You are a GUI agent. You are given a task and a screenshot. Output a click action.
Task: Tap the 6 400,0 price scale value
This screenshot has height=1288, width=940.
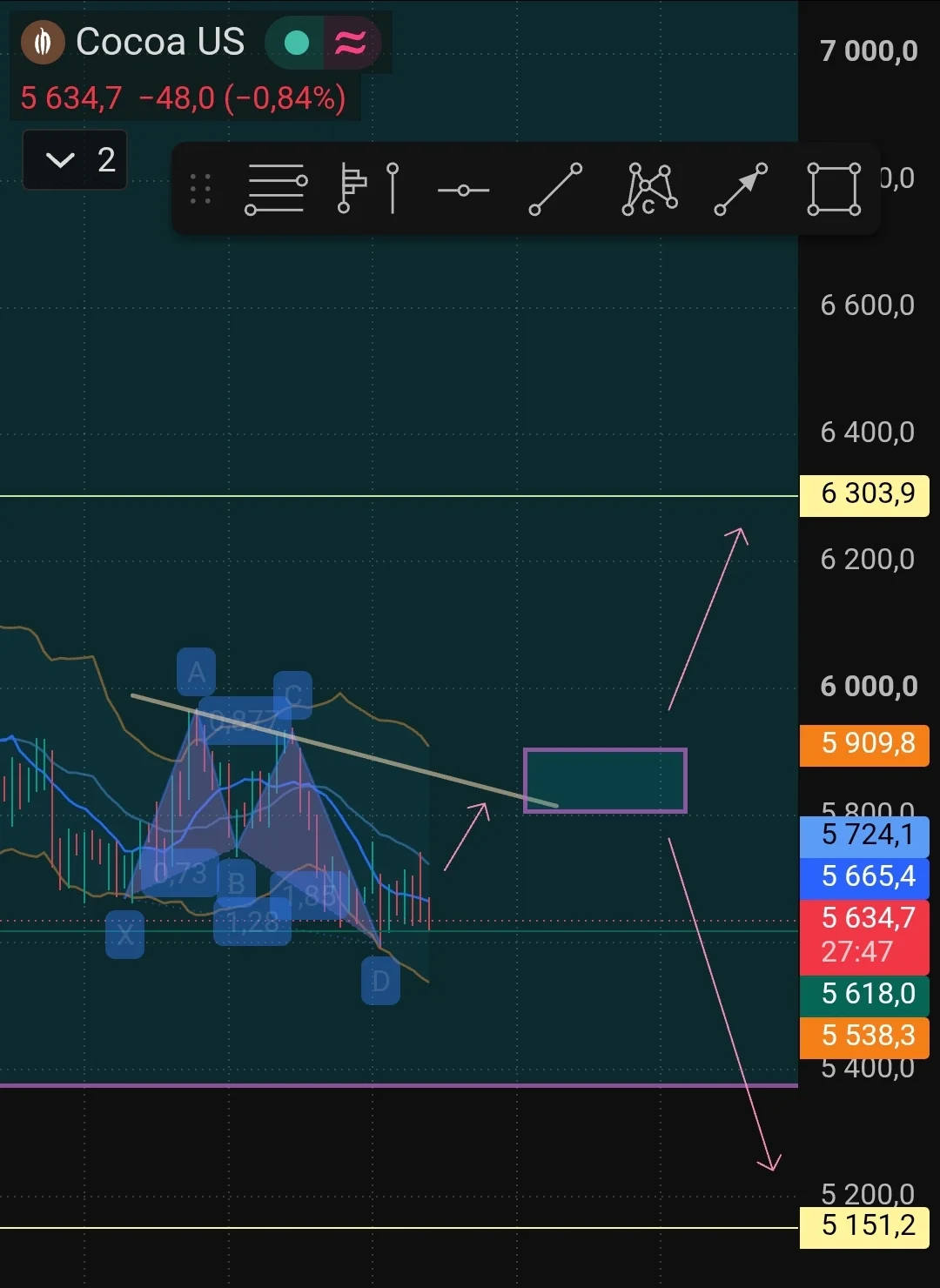coord(868,433)
